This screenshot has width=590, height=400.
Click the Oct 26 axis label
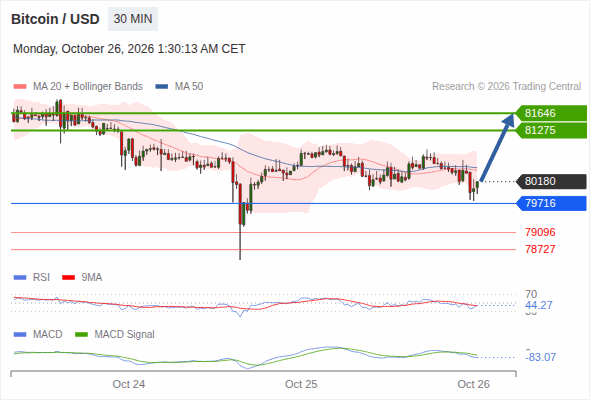point(473,384)
